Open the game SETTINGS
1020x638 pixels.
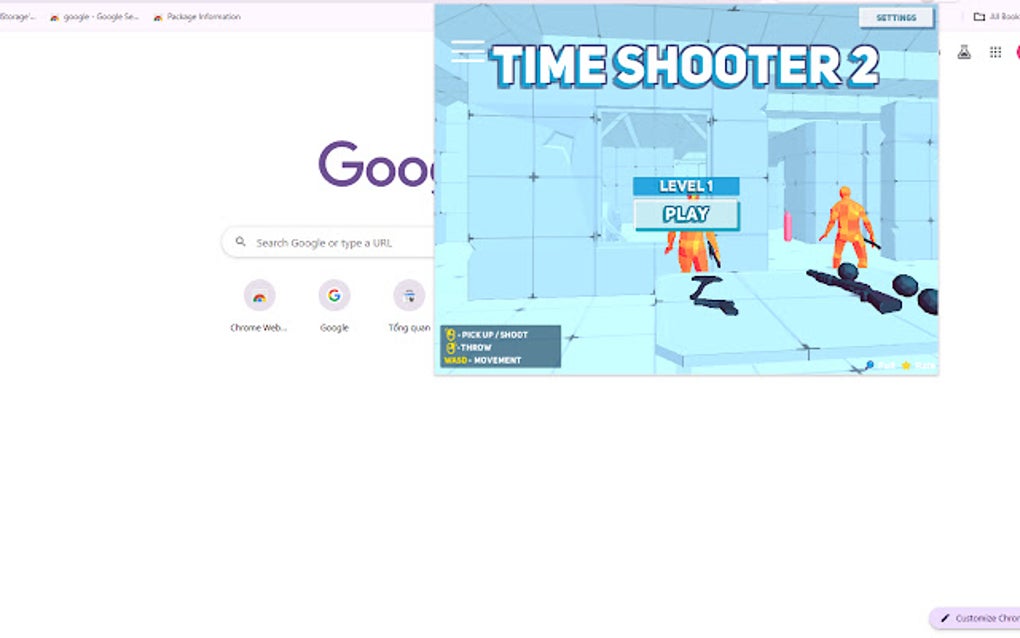[x=895, y=17]
